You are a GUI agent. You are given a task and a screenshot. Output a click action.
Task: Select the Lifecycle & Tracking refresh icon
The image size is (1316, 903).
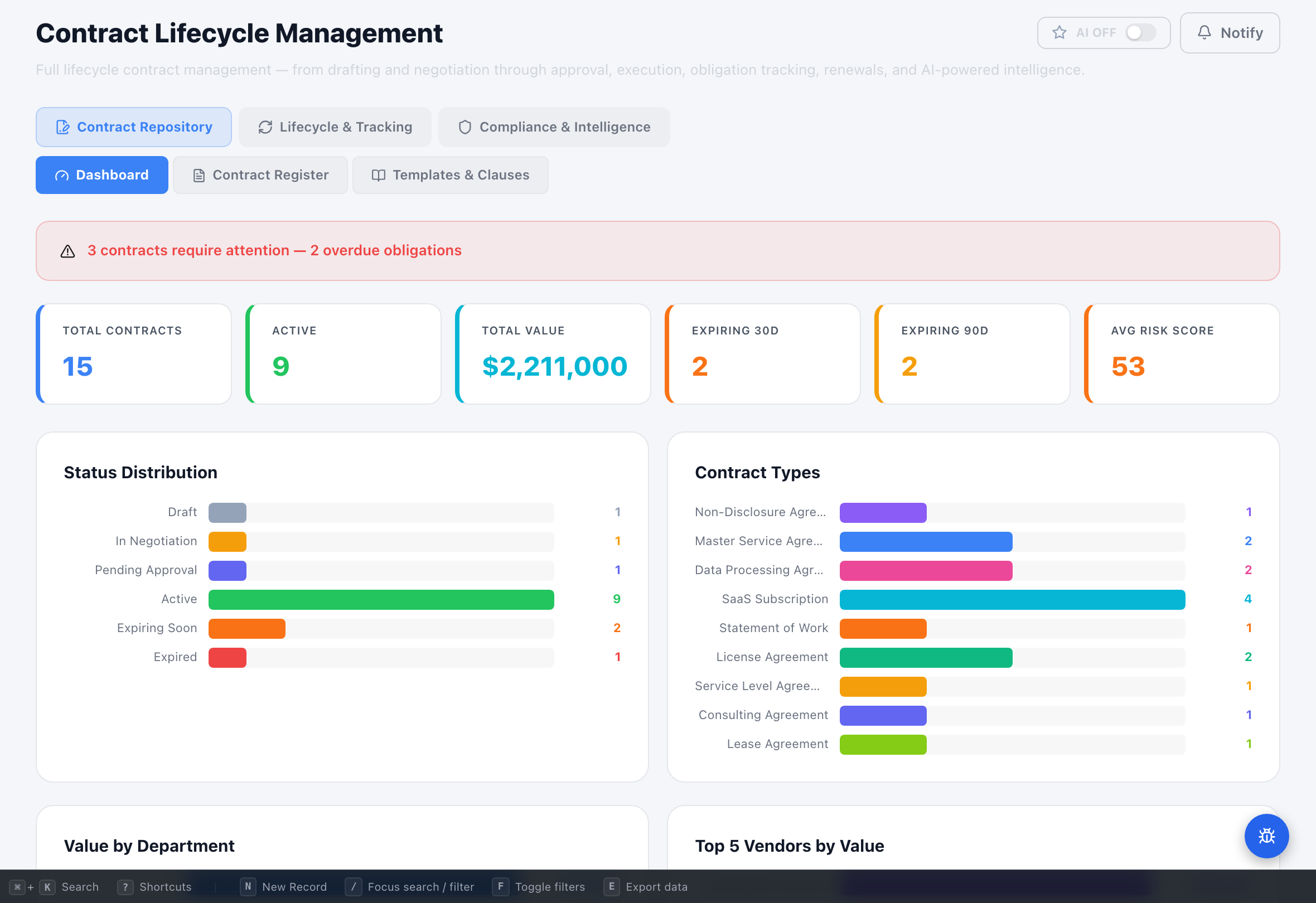coord(265,127)
